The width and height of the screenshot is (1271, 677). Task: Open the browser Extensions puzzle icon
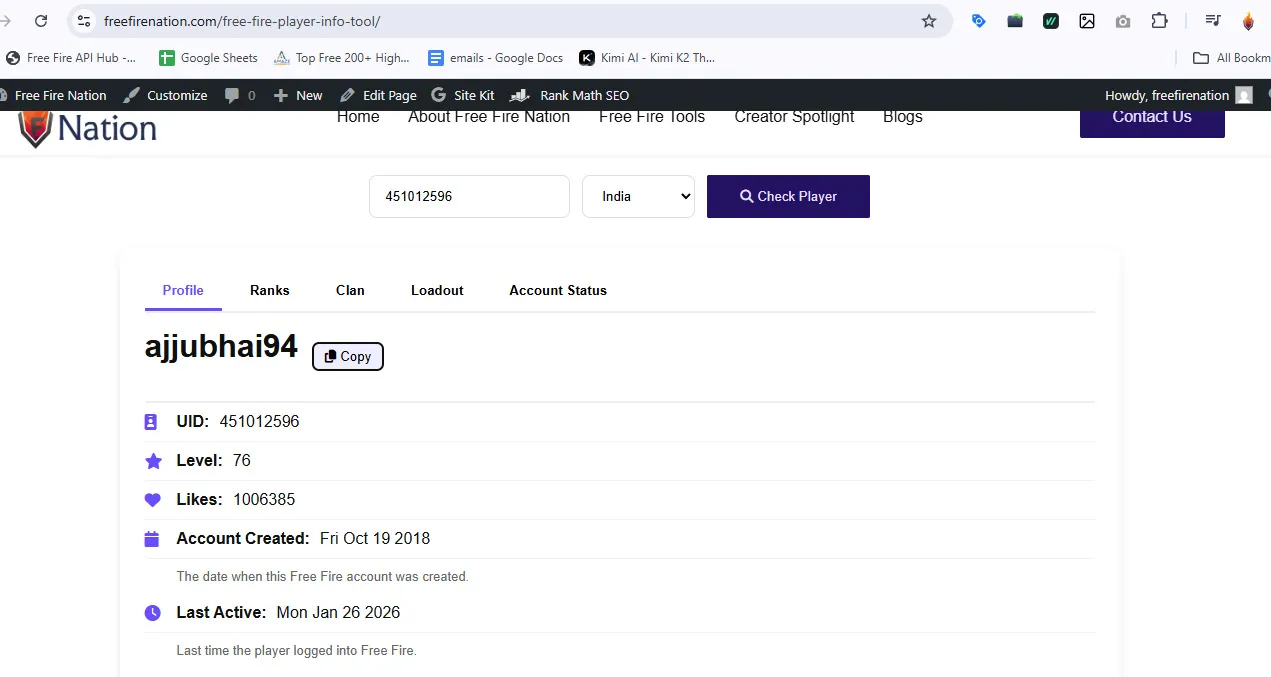(x=1159, y=21)
